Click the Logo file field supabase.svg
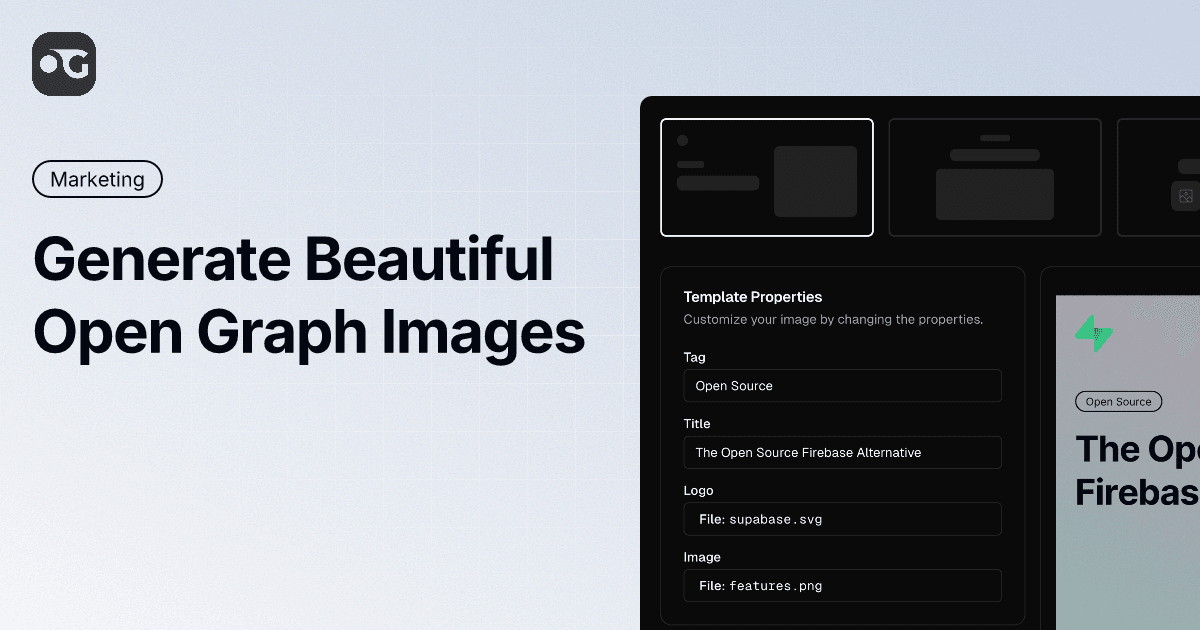1200x630 pixels. 842,519
